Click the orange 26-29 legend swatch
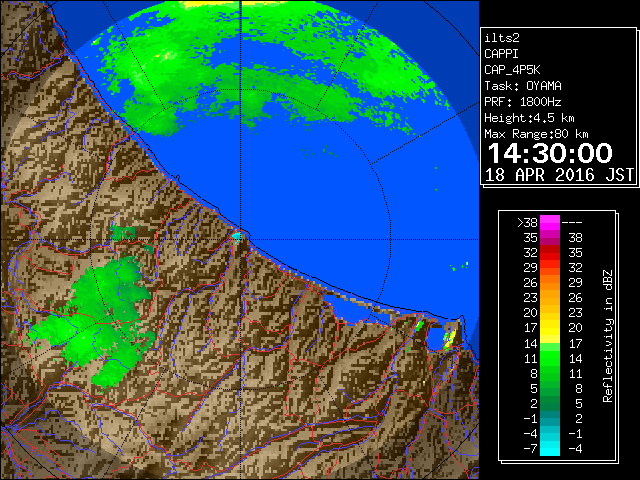This screenshot has width=640, height=480. (550, 283)
